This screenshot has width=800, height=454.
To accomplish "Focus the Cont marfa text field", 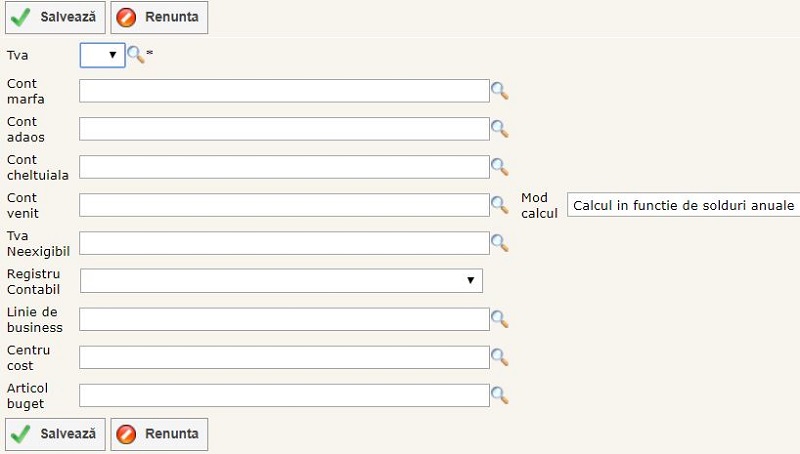I will click(284, 91).
